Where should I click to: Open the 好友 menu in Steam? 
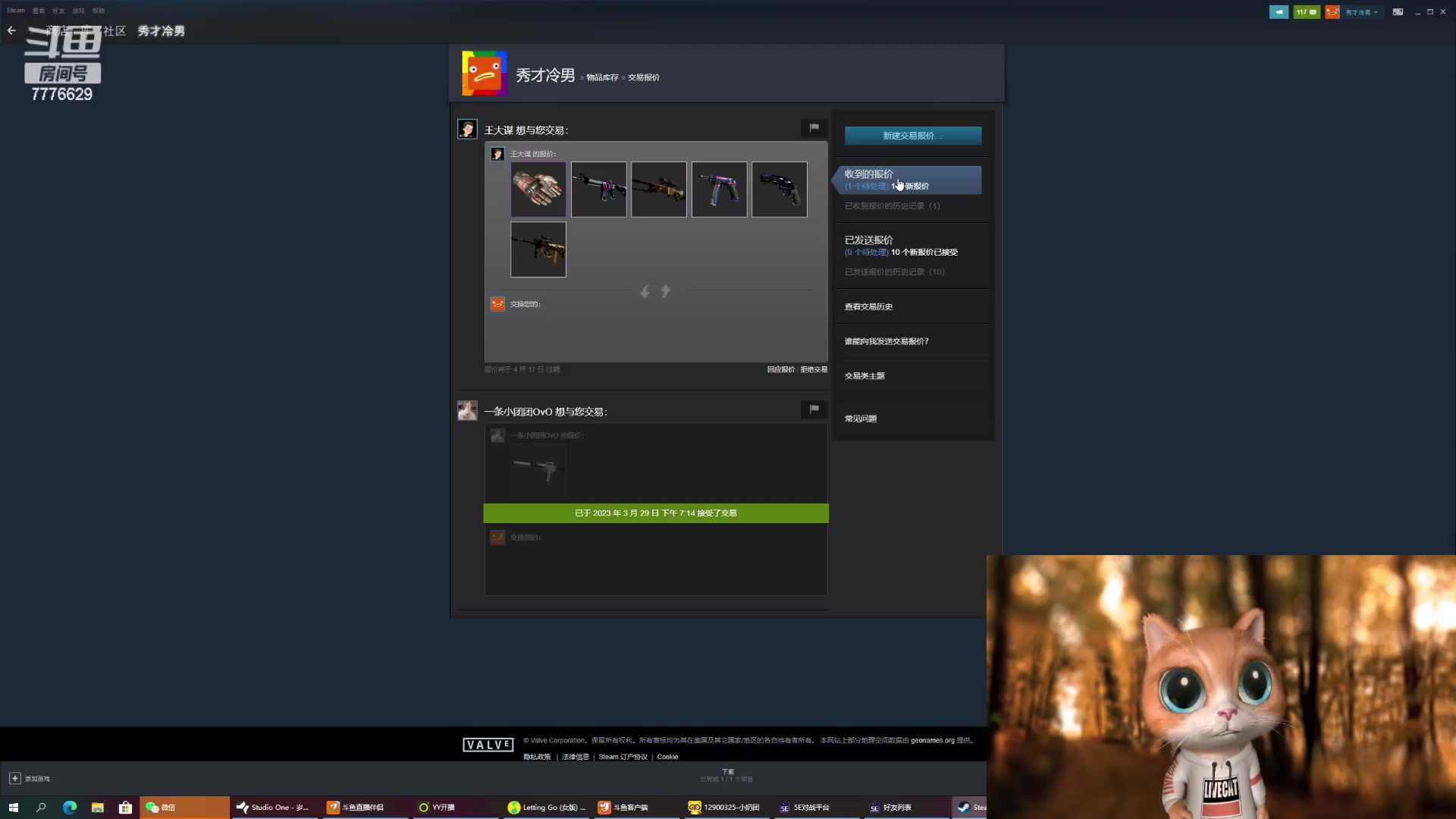[58, 11]
